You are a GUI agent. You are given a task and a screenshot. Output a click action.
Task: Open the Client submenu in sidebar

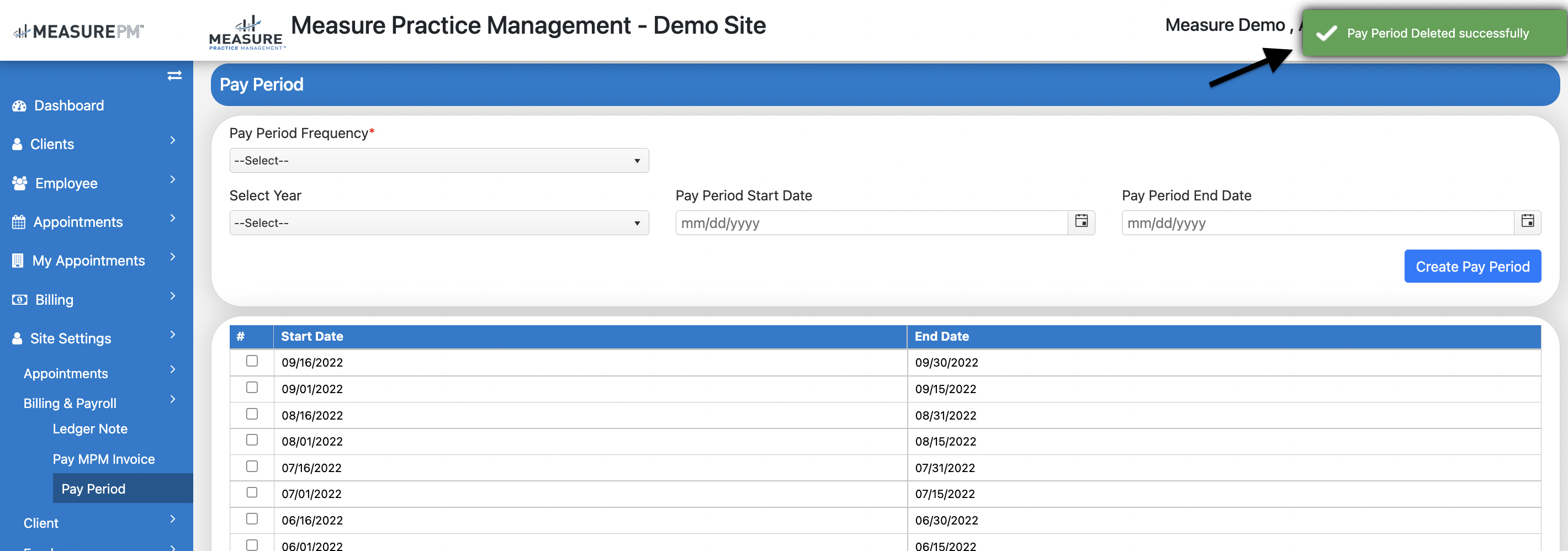[41, 523]
